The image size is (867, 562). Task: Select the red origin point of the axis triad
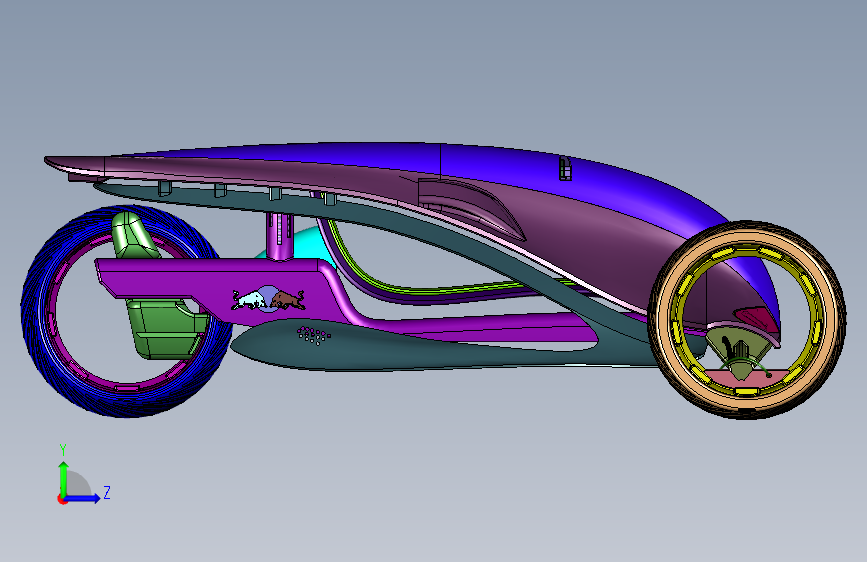(x=62, y=499)
